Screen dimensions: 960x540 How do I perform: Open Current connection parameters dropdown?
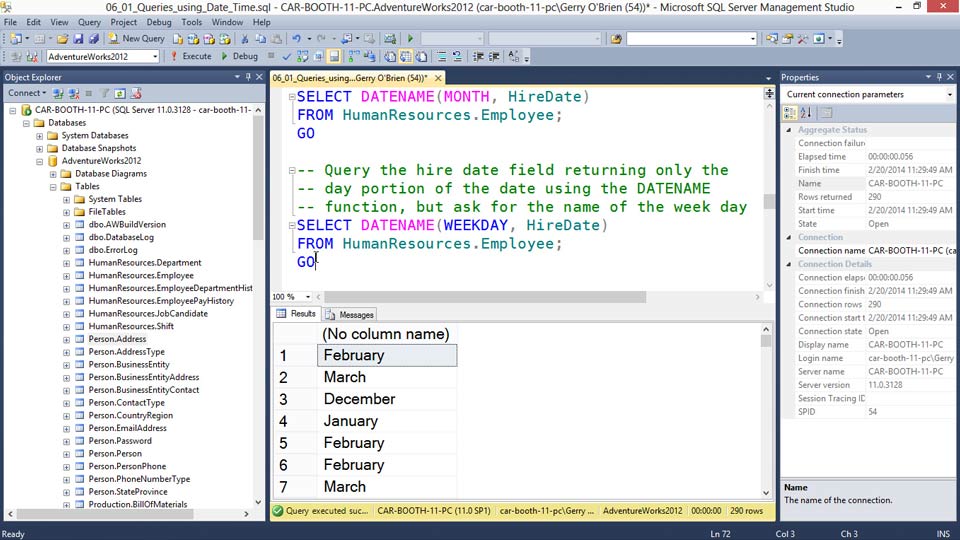[950, 95]
